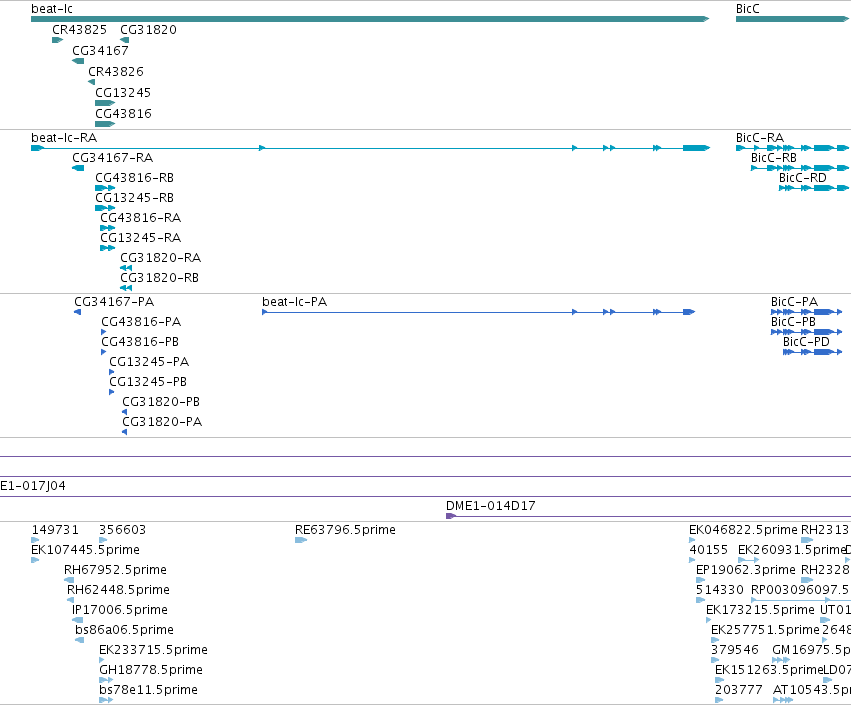The width and height of the screenshot is (851, 705).
Task: Select the DME1-014D17 clone label
Action: (491, 506)
